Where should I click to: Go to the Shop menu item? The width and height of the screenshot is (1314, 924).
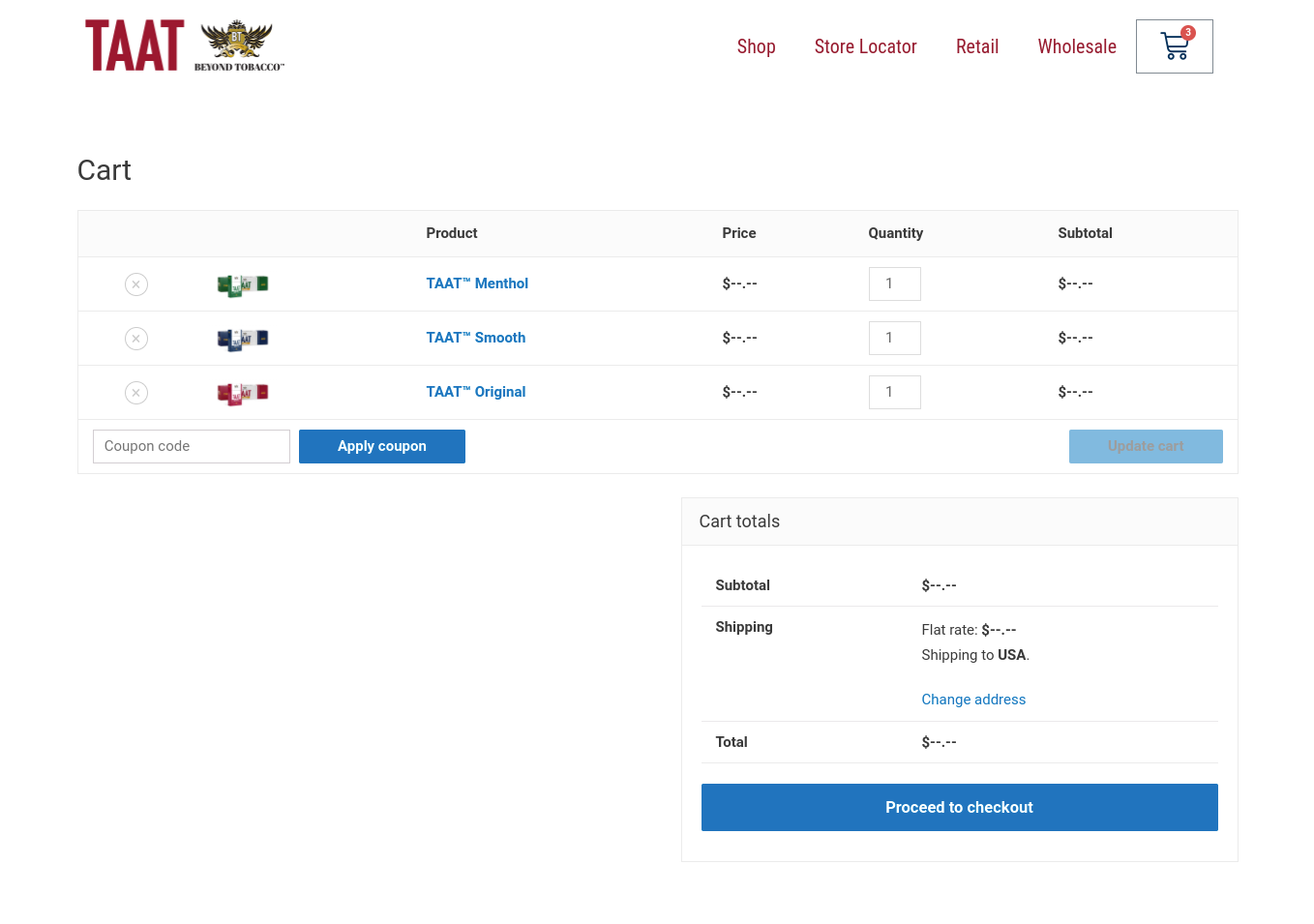click(x=756, y=46)
